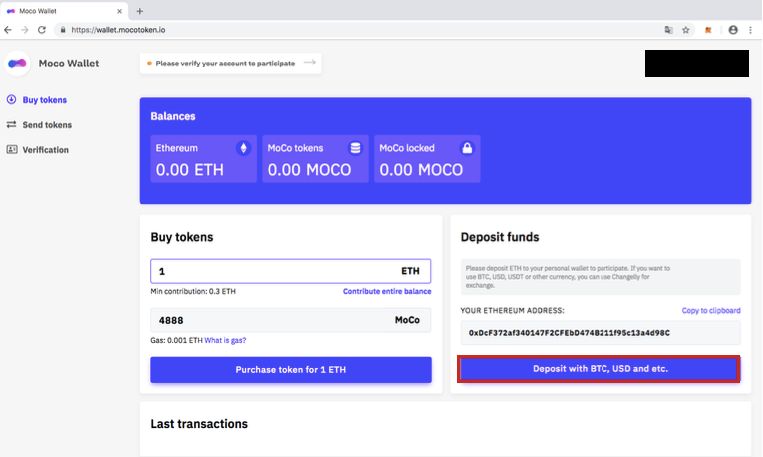Click the Send tokens arrows icon
Viewport: 763px width, 457px height.
tap(11, 125)
